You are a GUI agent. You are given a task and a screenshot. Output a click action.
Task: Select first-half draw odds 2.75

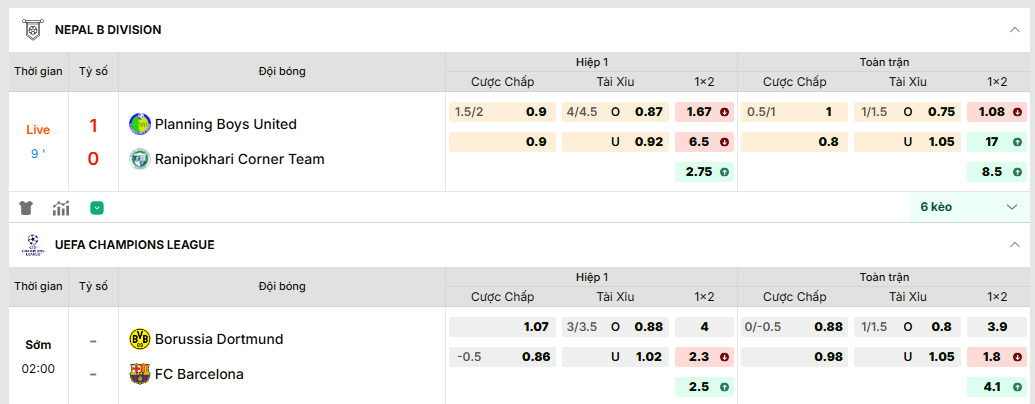click(705, 172)
